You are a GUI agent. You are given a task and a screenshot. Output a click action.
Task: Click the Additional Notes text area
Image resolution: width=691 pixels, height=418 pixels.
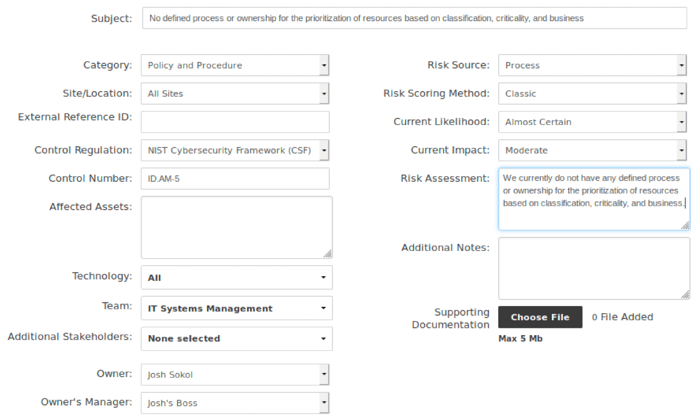coord(593,268)
